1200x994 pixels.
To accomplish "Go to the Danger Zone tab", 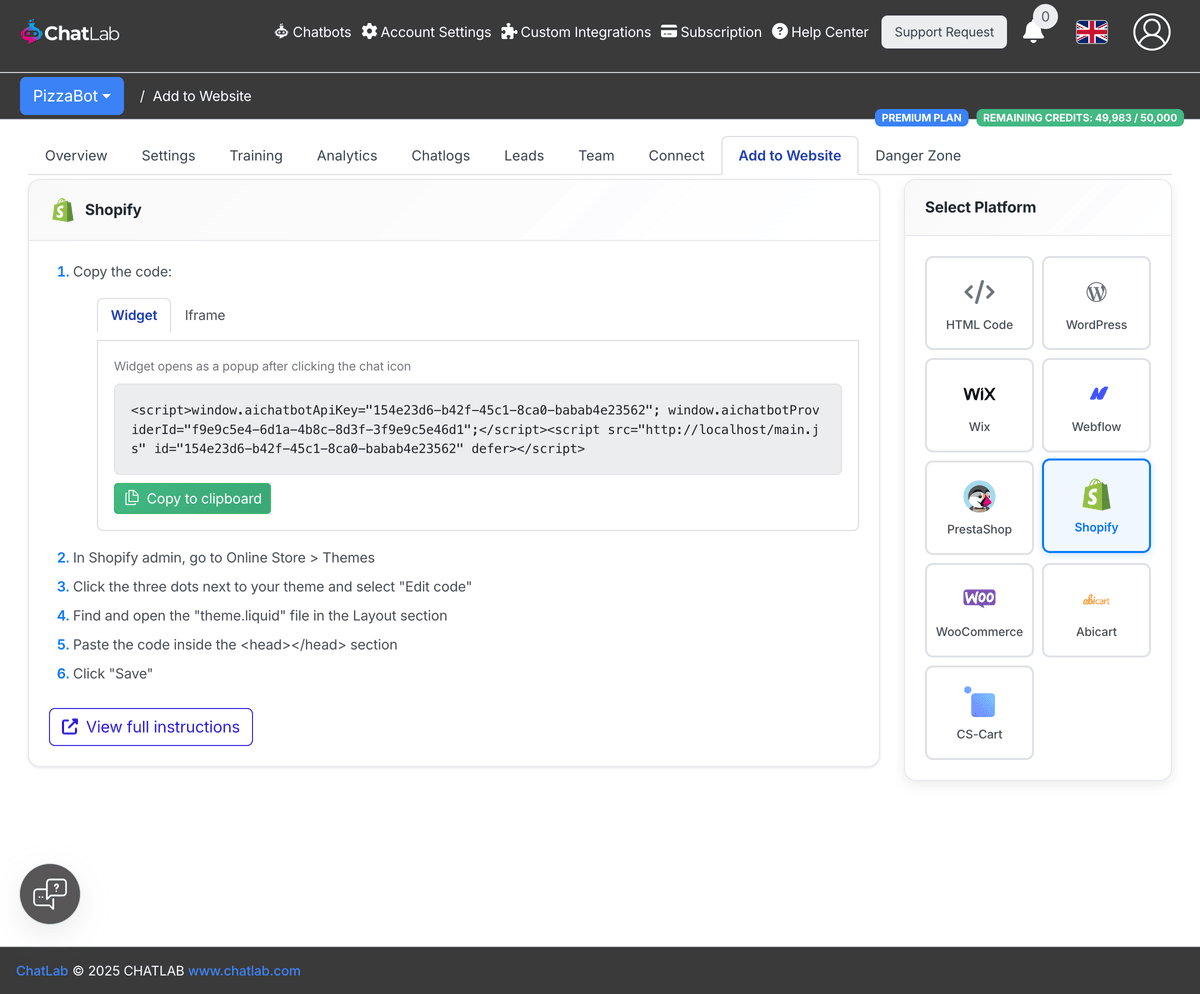I will click(x=917, y=155).
